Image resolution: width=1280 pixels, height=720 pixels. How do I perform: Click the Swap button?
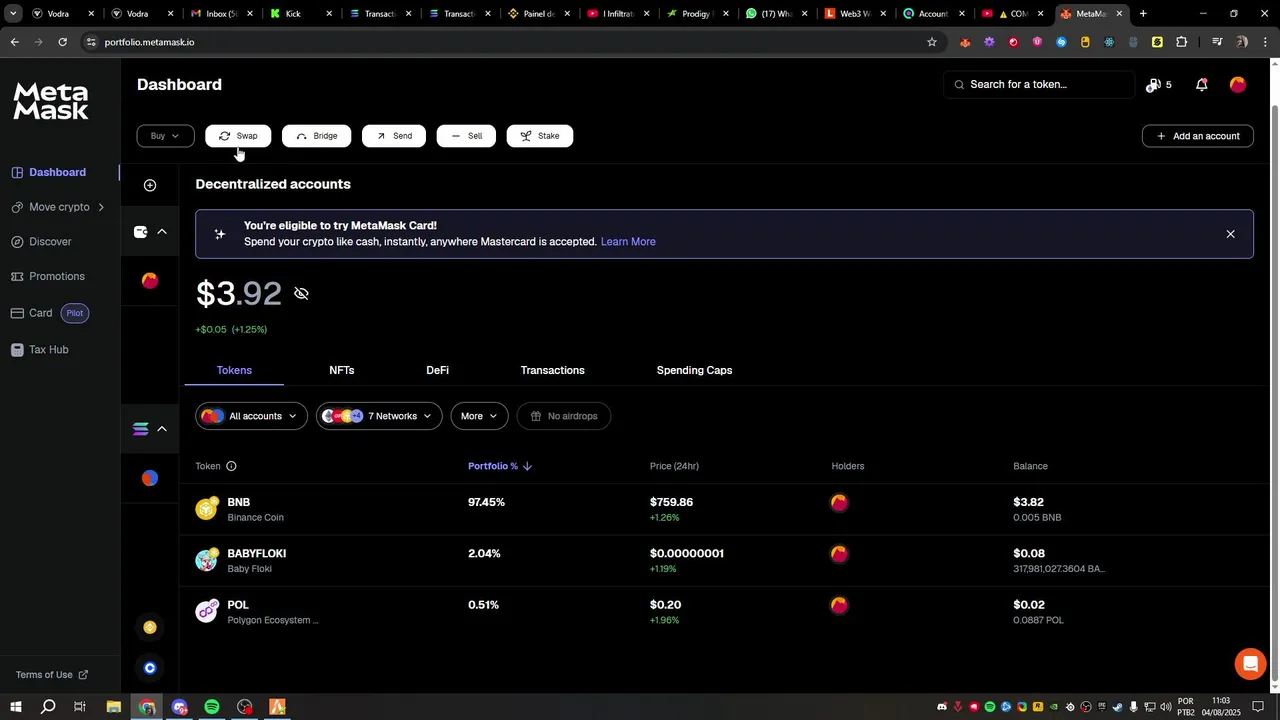point(238,136)
